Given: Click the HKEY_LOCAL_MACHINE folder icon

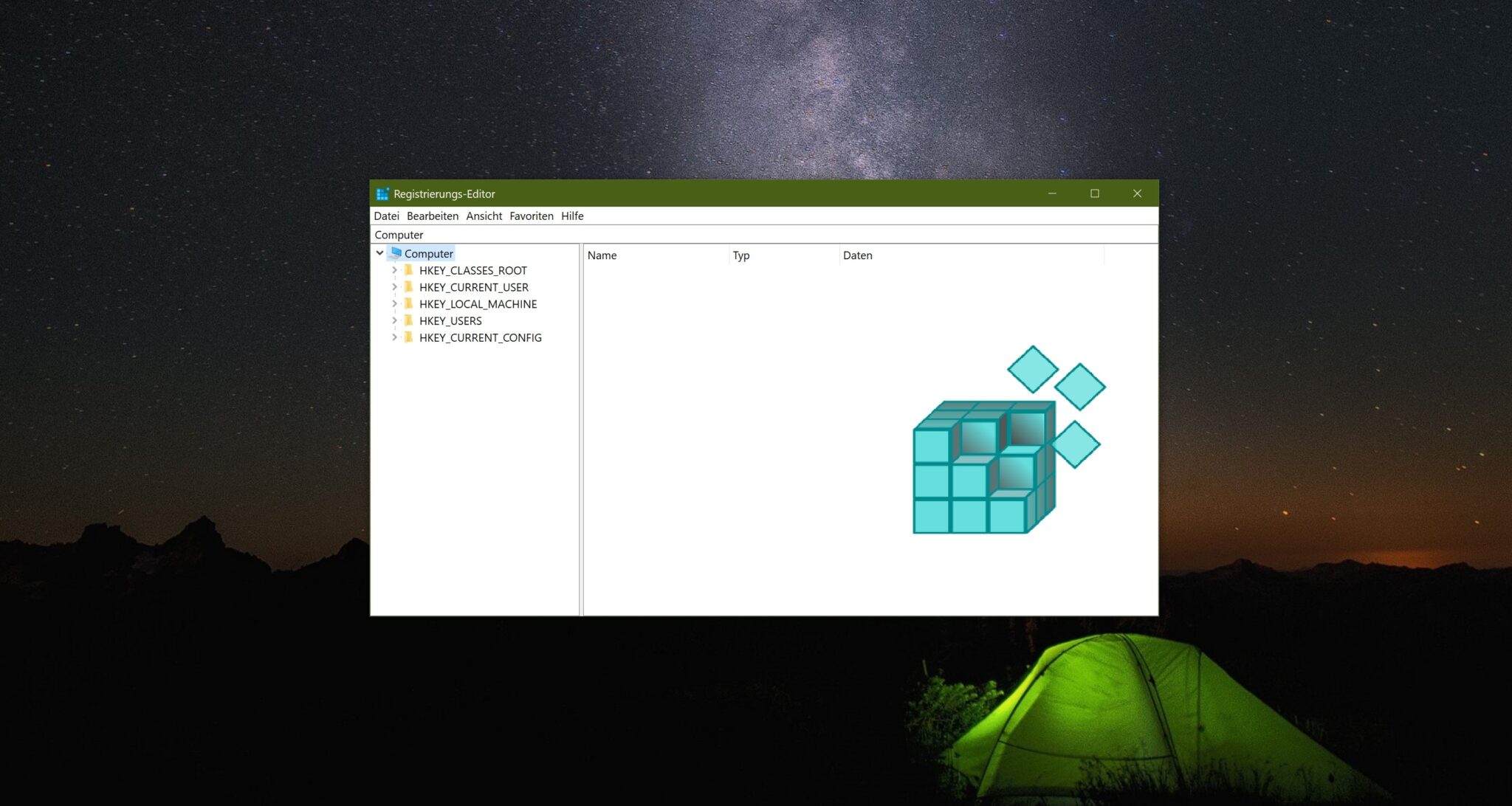Looking at the screenshot, I should point(410,304).
